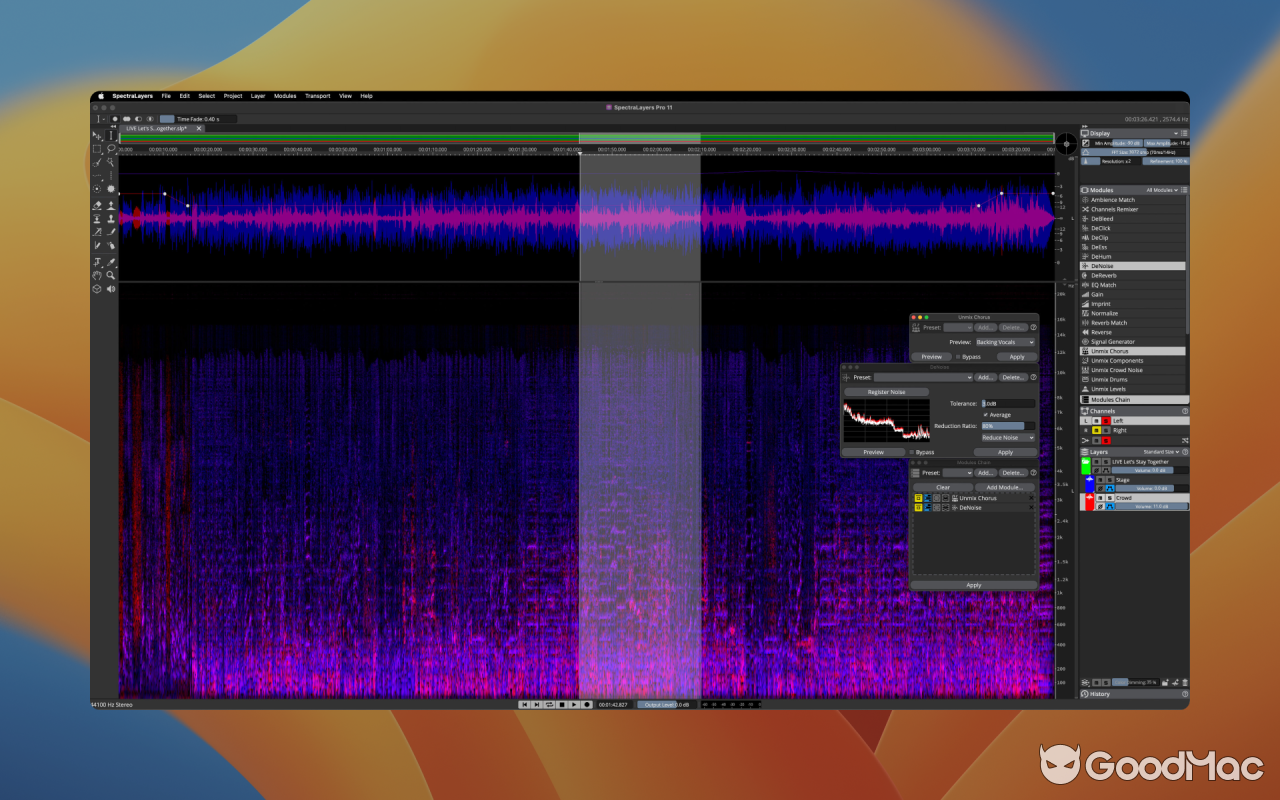Image resolution: width=1280 pixels, height=800 pixels.
Task: Click Add Module in the Modules Chain
Action: 1003,487
